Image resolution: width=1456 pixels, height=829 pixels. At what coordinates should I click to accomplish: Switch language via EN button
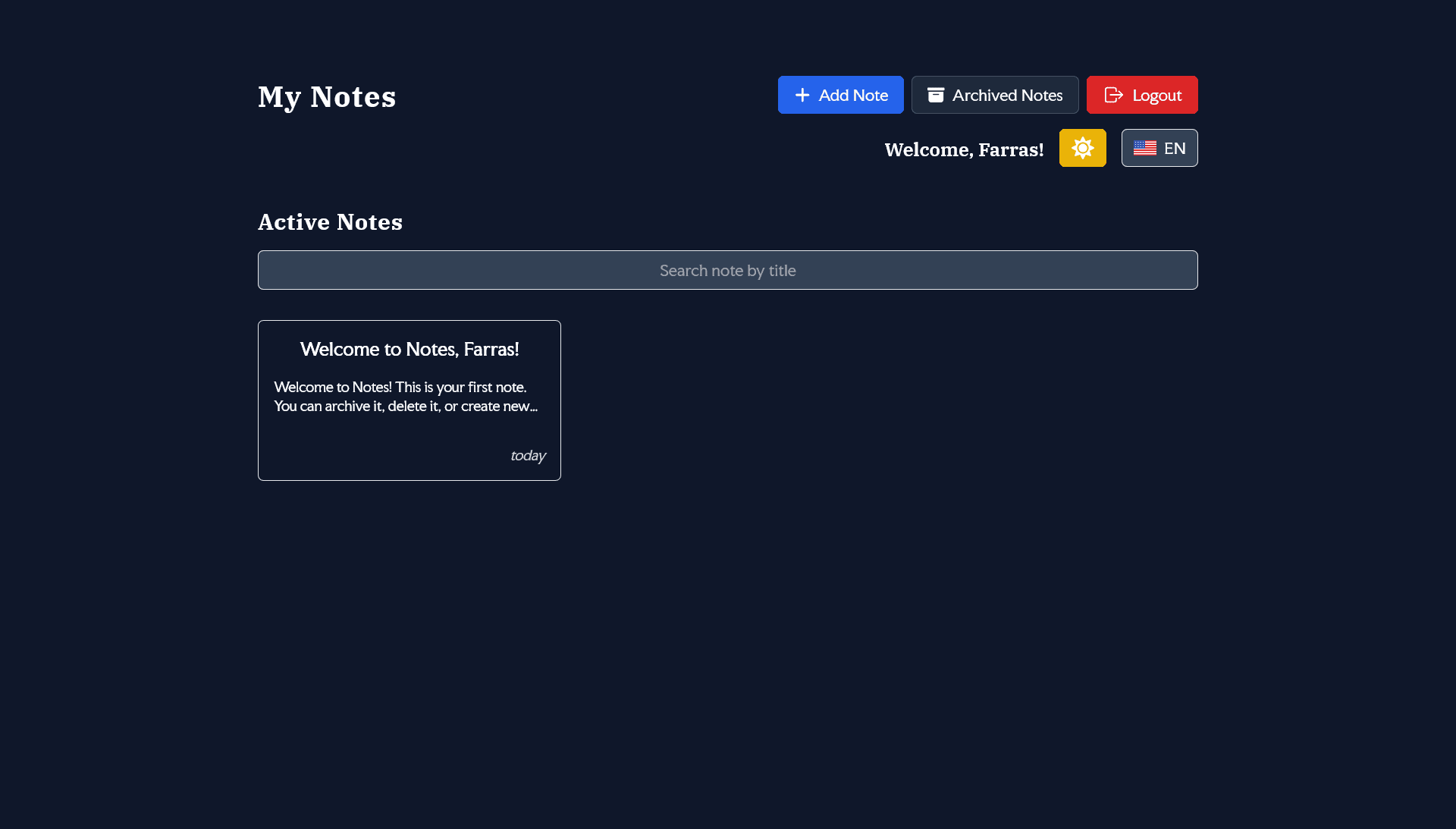[1159, 148]
